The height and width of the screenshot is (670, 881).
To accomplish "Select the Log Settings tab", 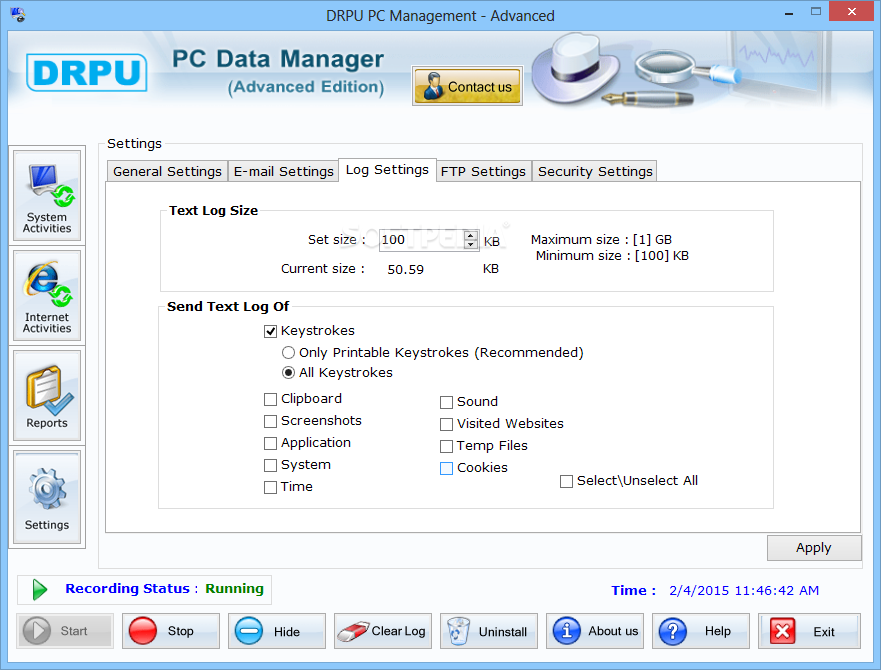I will pyautogui.click(x=387, y=170).
